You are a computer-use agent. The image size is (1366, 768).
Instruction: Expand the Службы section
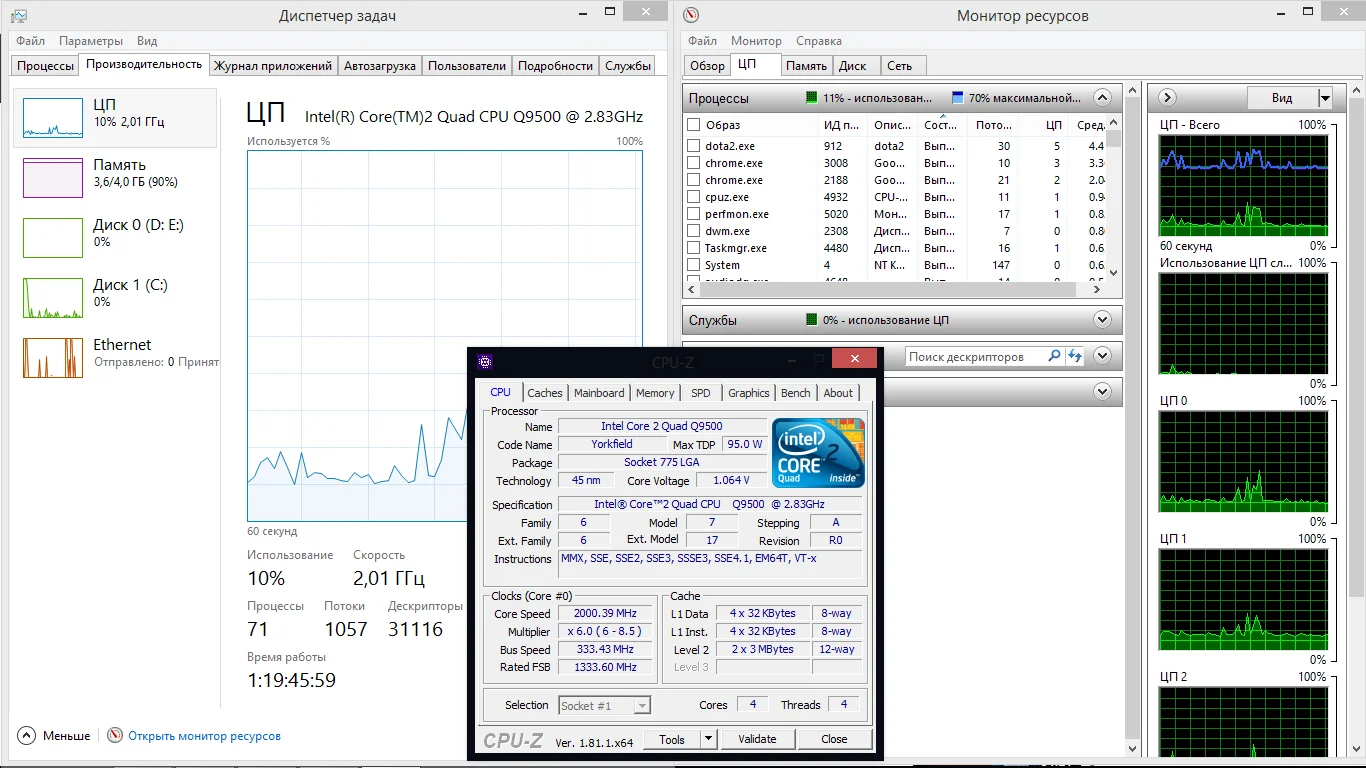pyautogui.click(x=1102, y=320)
